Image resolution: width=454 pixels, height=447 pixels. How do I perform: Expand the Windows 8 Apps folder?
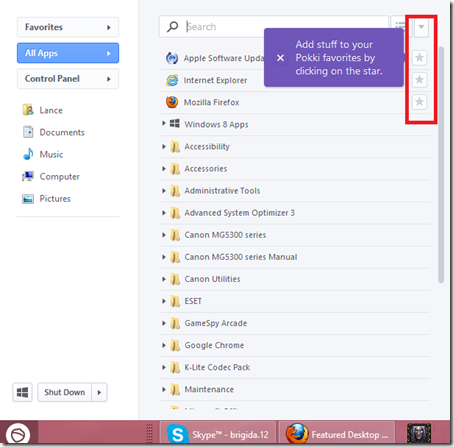[164, 124]
